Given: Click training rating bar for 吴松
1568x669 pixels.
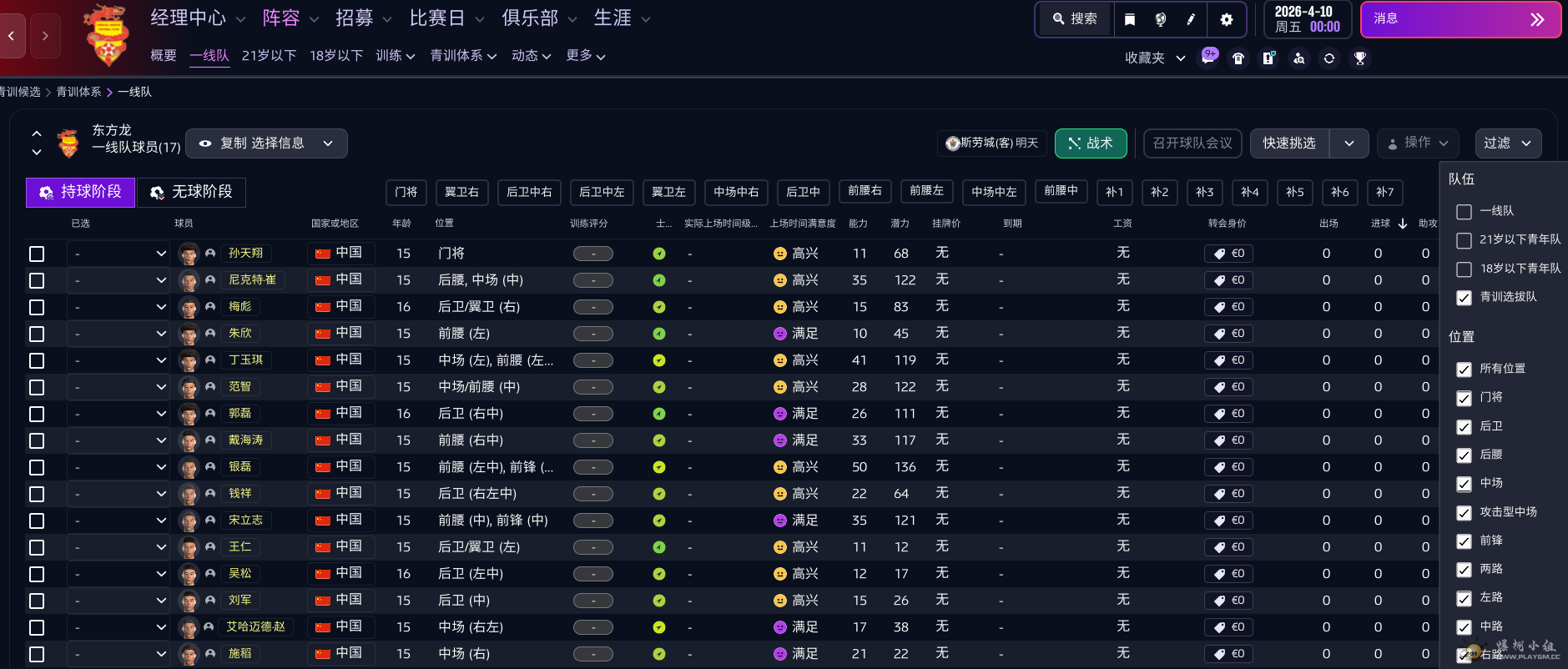Looking at the screenshot, I should [x=593, y=574].
